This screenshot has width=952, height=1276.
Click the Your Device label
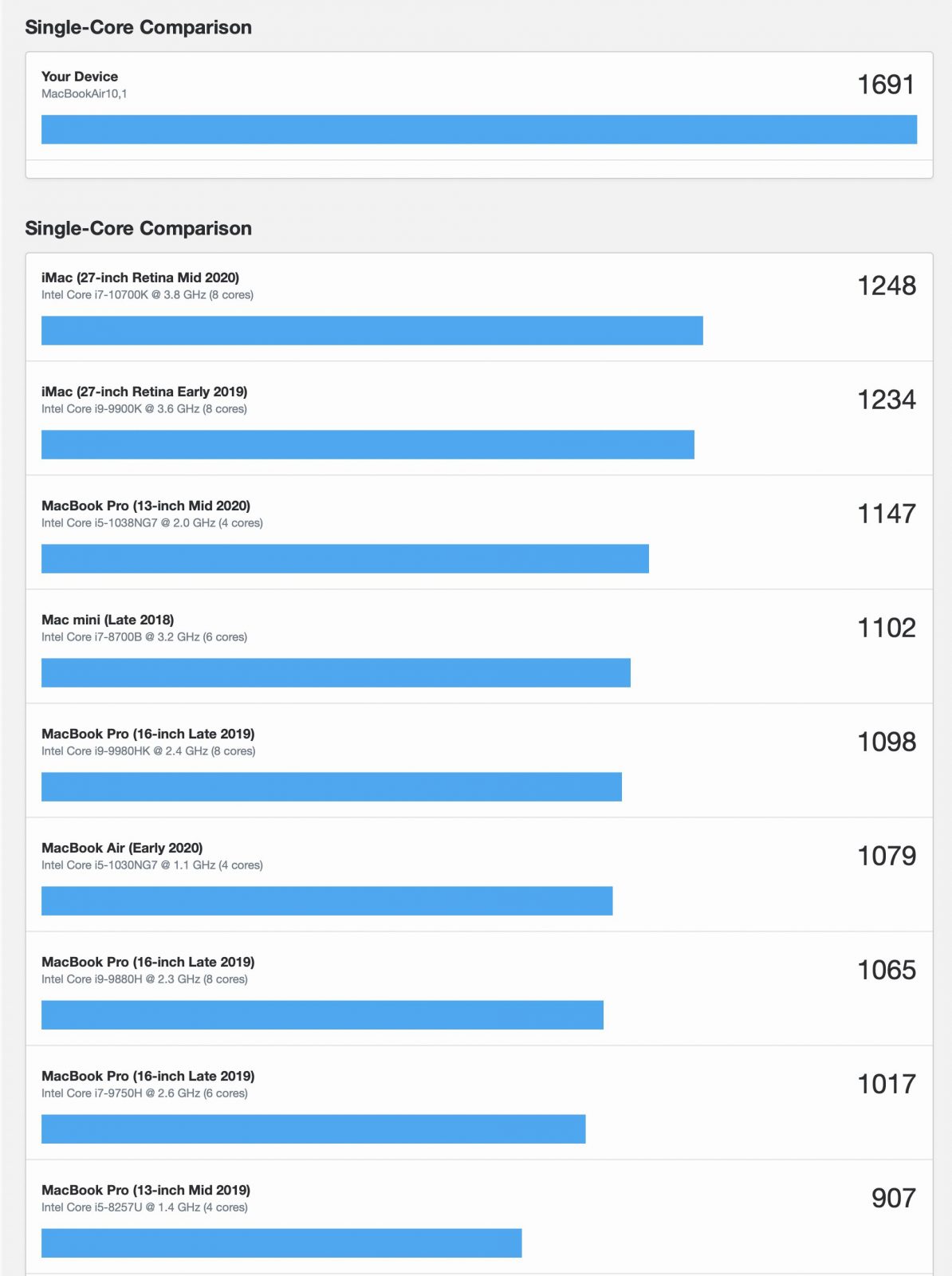[x=80, y=77]
